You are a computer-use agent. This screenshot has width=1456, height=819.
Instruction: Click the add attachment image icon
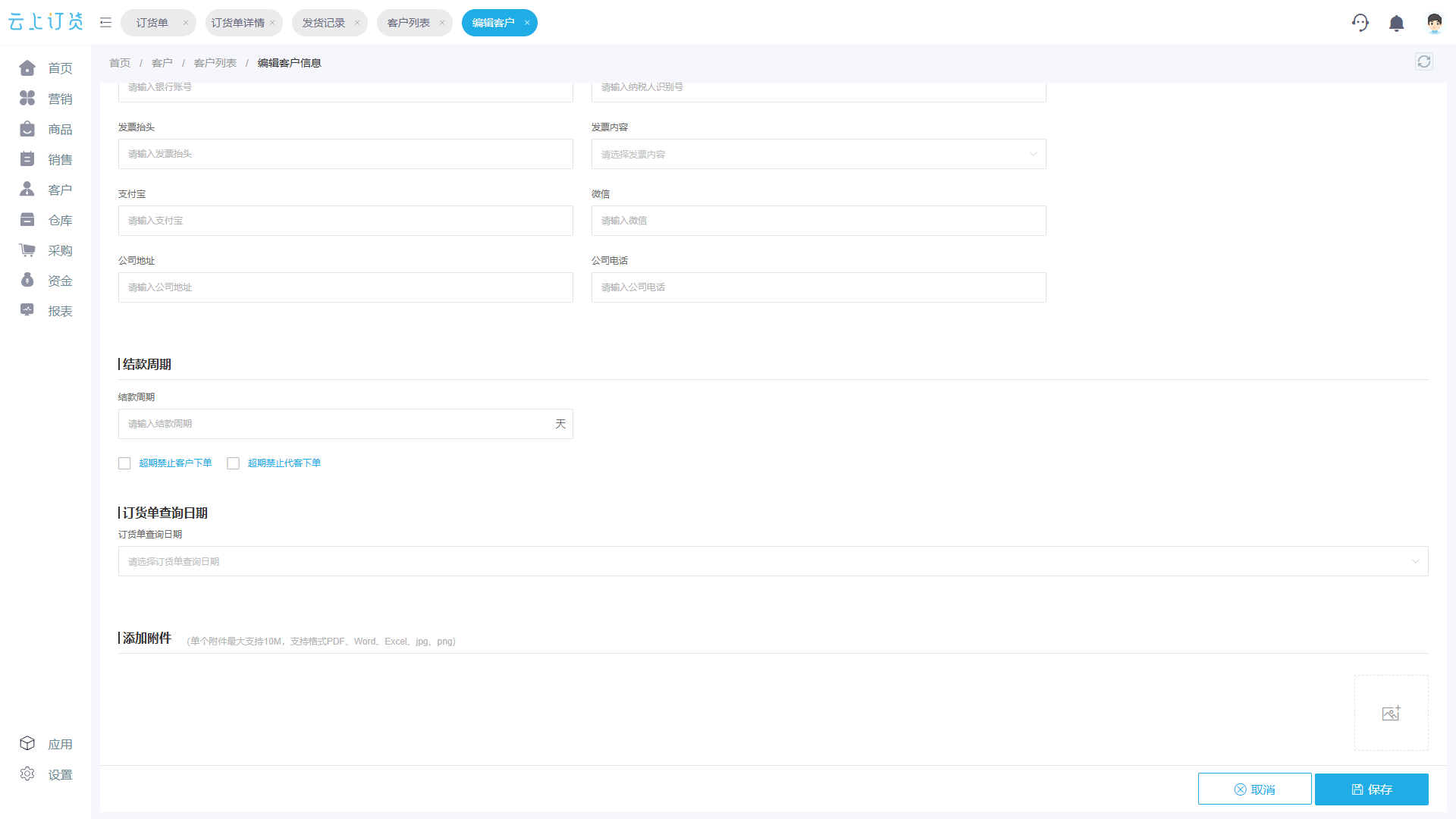coord(1391,713)
